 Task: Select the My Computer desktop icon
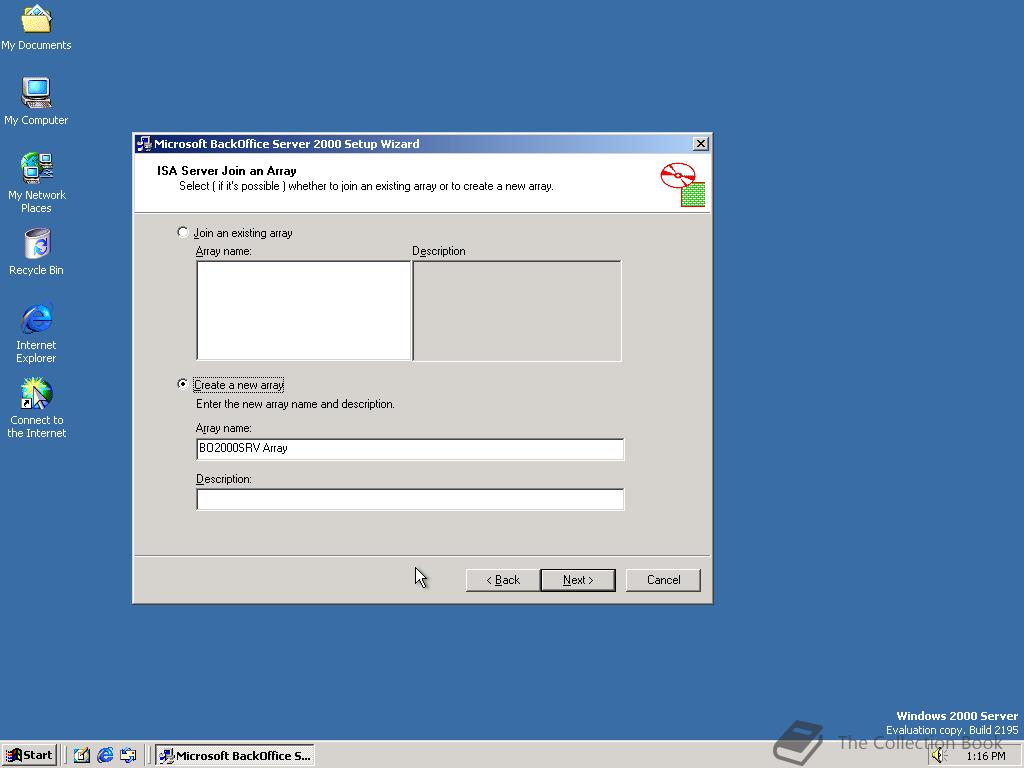[36, 101]
